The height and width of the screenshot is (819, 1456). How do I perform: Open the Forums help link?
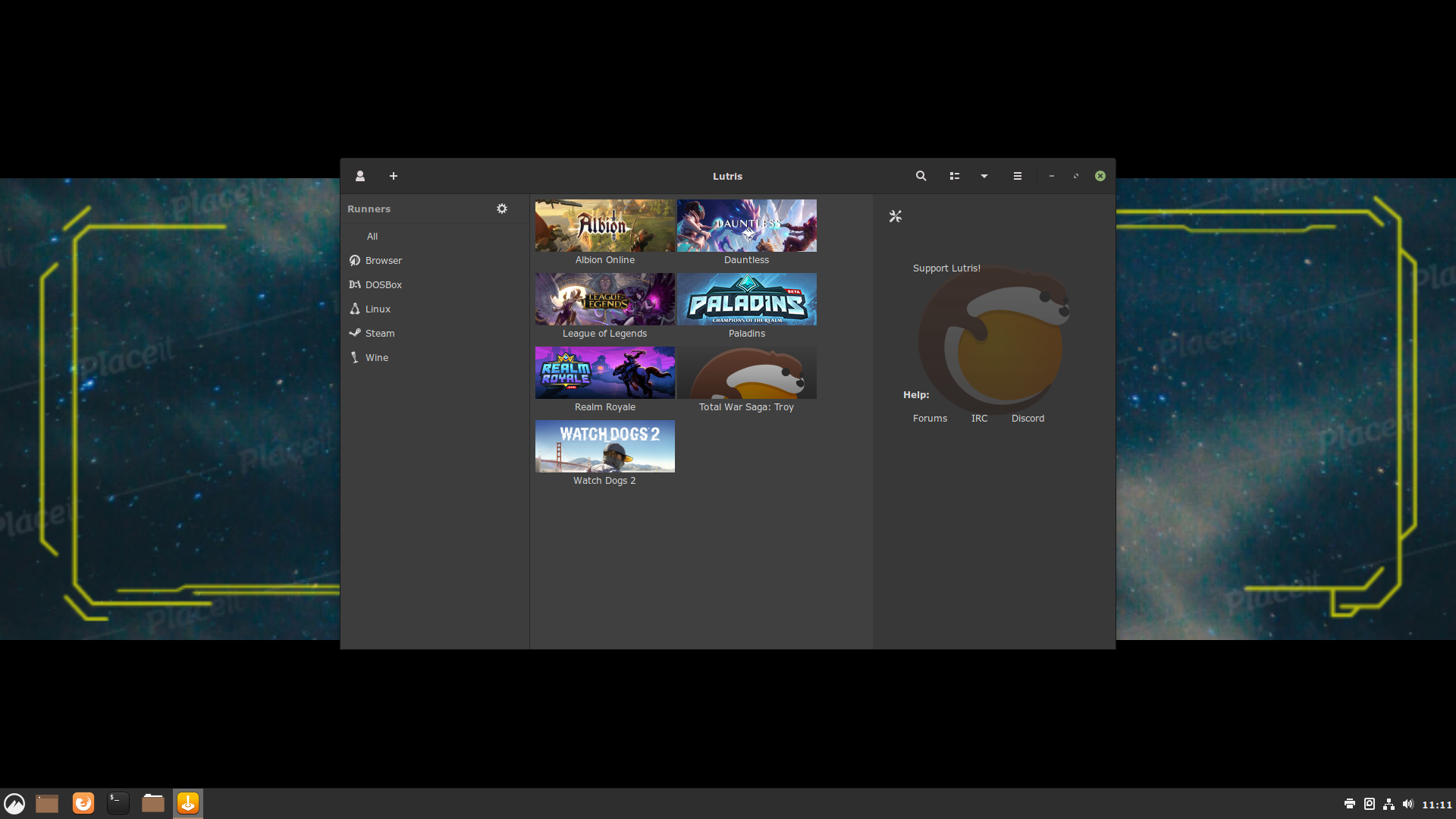[x=930, y=419]
